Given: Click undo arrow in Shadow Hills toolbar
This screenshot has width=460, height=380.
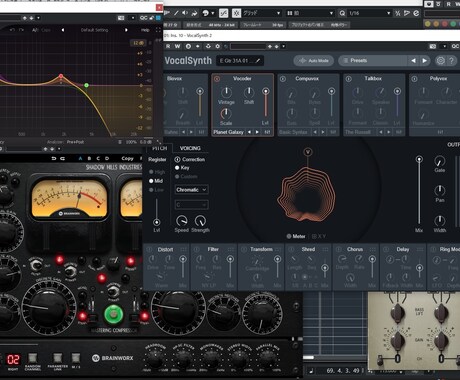Looking at the screenshot, I should [54, 158].
